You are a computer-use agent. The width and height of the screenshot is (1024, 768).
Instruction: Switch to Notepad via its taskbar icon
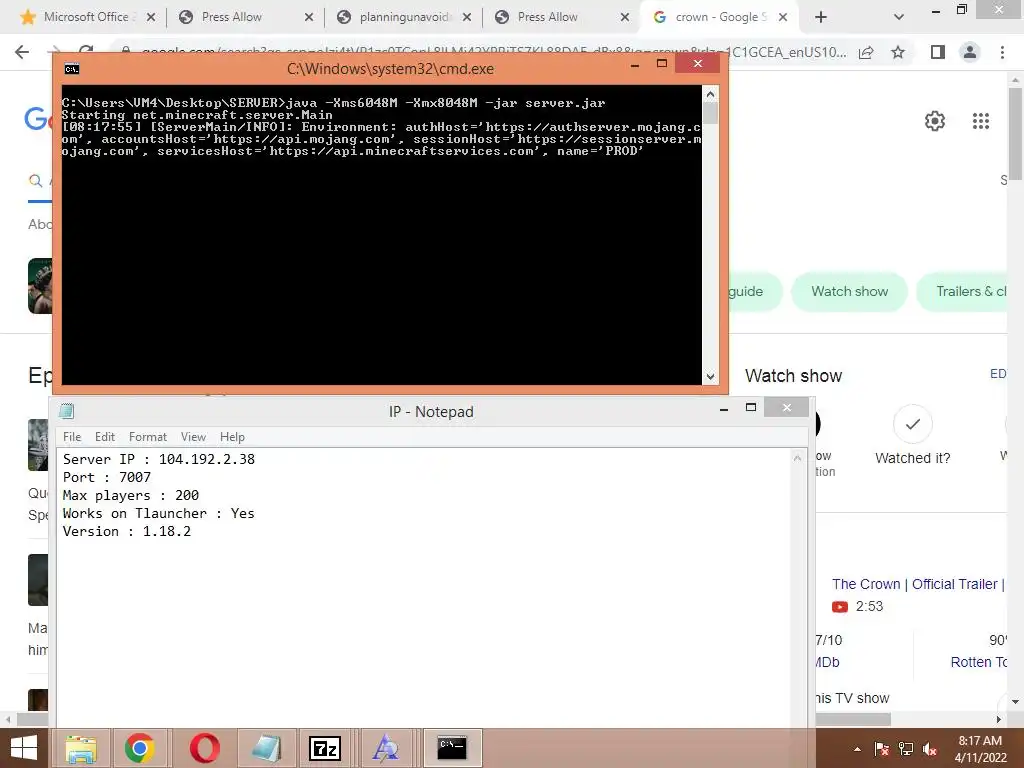coord(266,748)
